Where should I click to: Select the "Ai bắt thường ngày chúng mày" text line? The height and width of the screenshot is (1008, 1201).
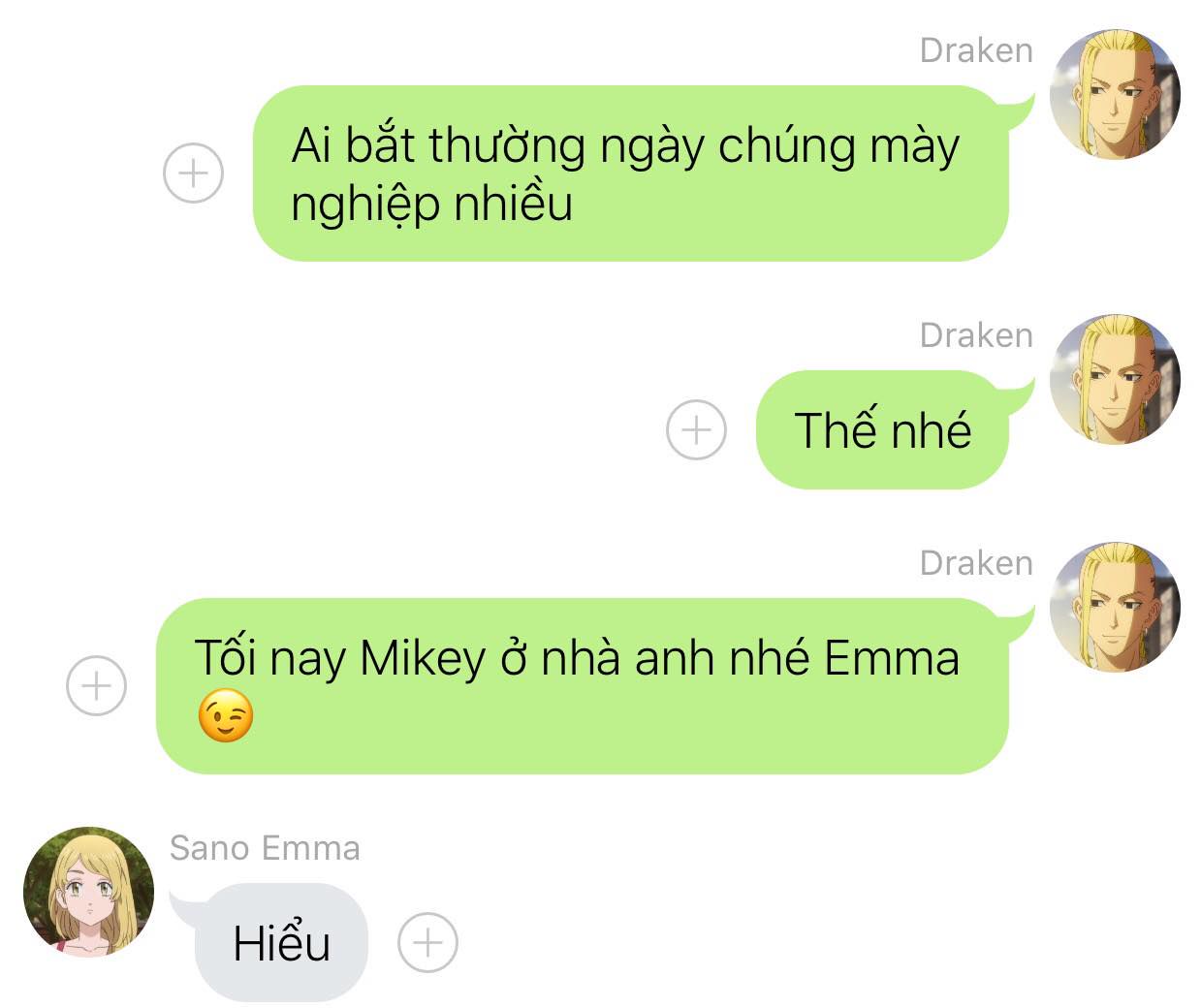(x=625, y=146)
